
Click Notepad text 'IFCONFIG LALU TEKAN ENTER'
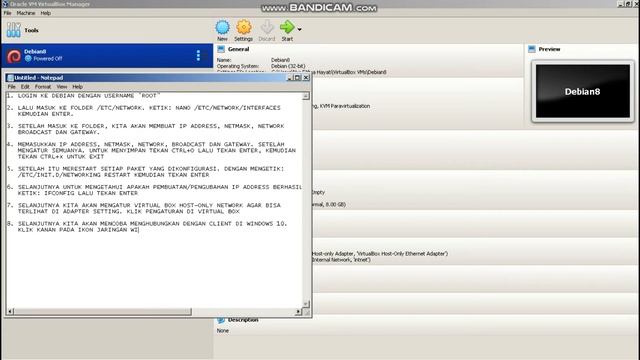pos(91,193)
